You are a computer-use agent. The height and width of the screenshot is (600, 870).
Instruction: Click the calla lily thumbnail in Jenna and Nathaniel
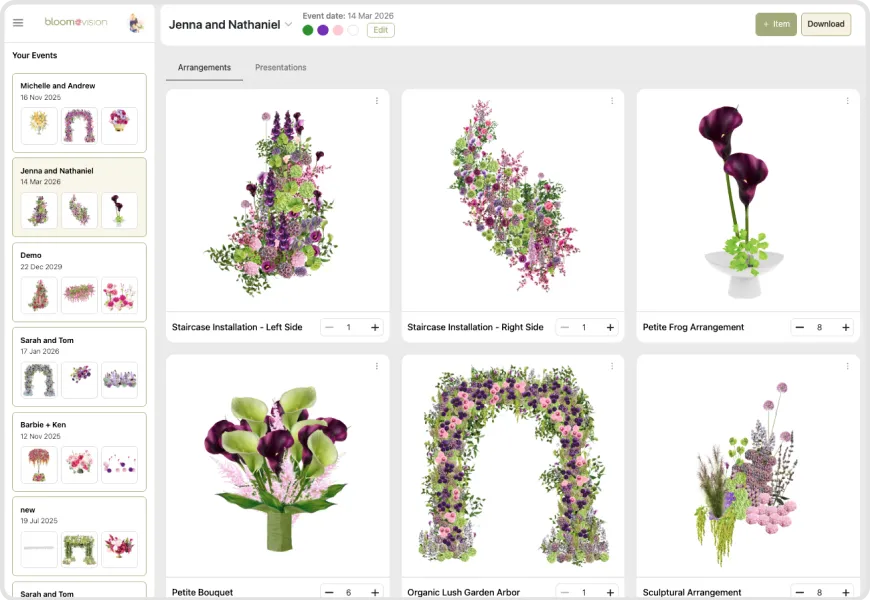click(x=119, y=211)
